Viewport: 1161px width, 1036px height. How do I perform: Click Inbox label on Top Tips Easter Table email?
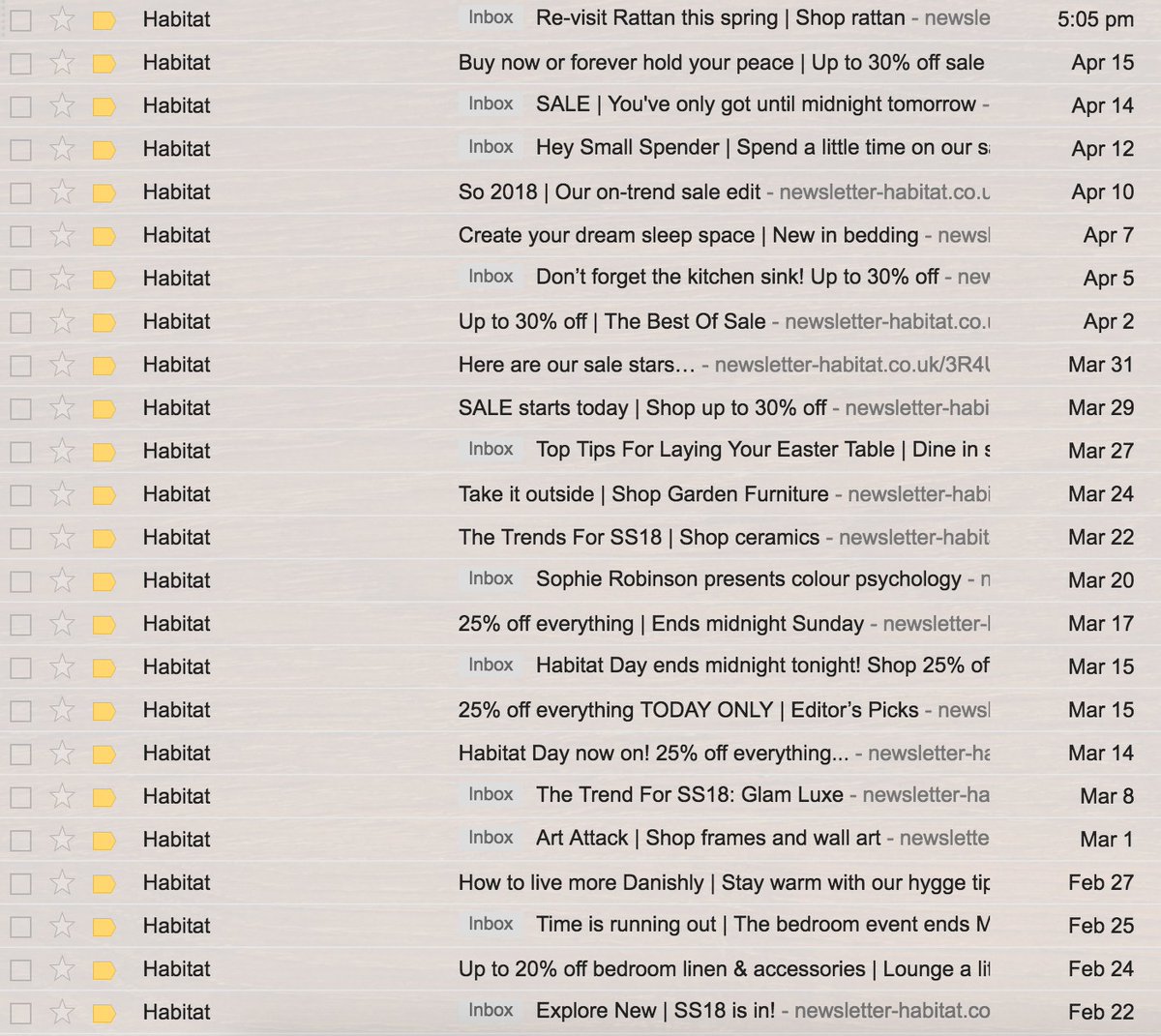[491, 449]
